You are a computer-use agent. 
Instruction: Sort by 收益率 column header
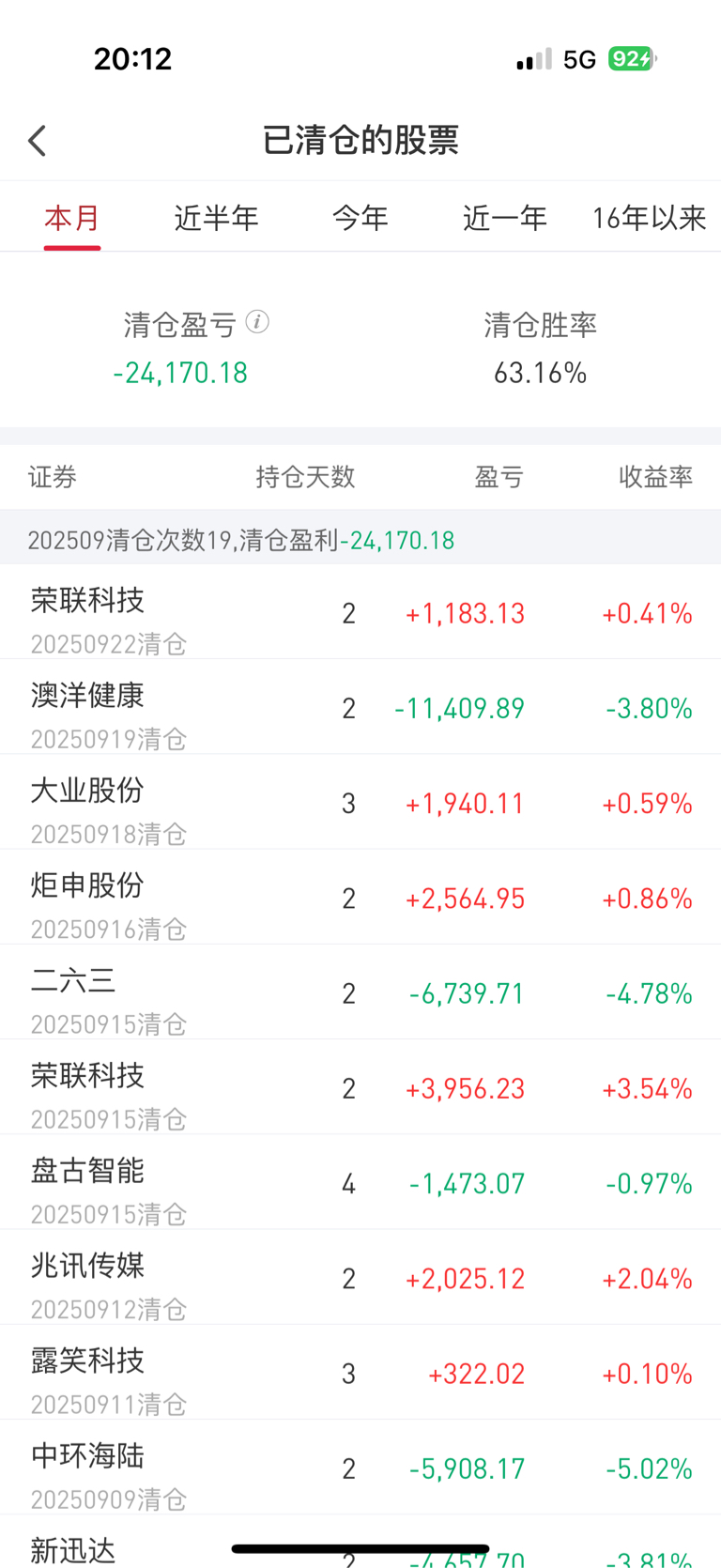(x=655, y=477)
